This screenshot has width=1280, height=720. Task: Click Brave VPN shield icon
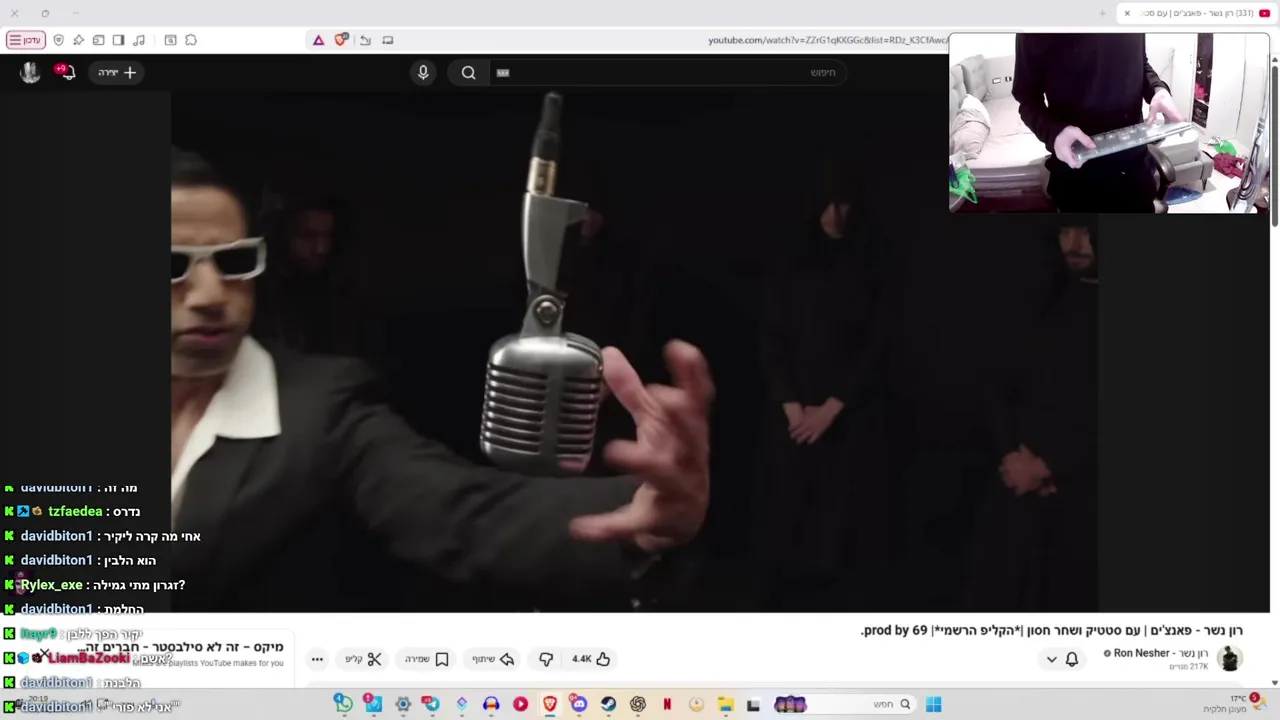[x=59, y=40]
